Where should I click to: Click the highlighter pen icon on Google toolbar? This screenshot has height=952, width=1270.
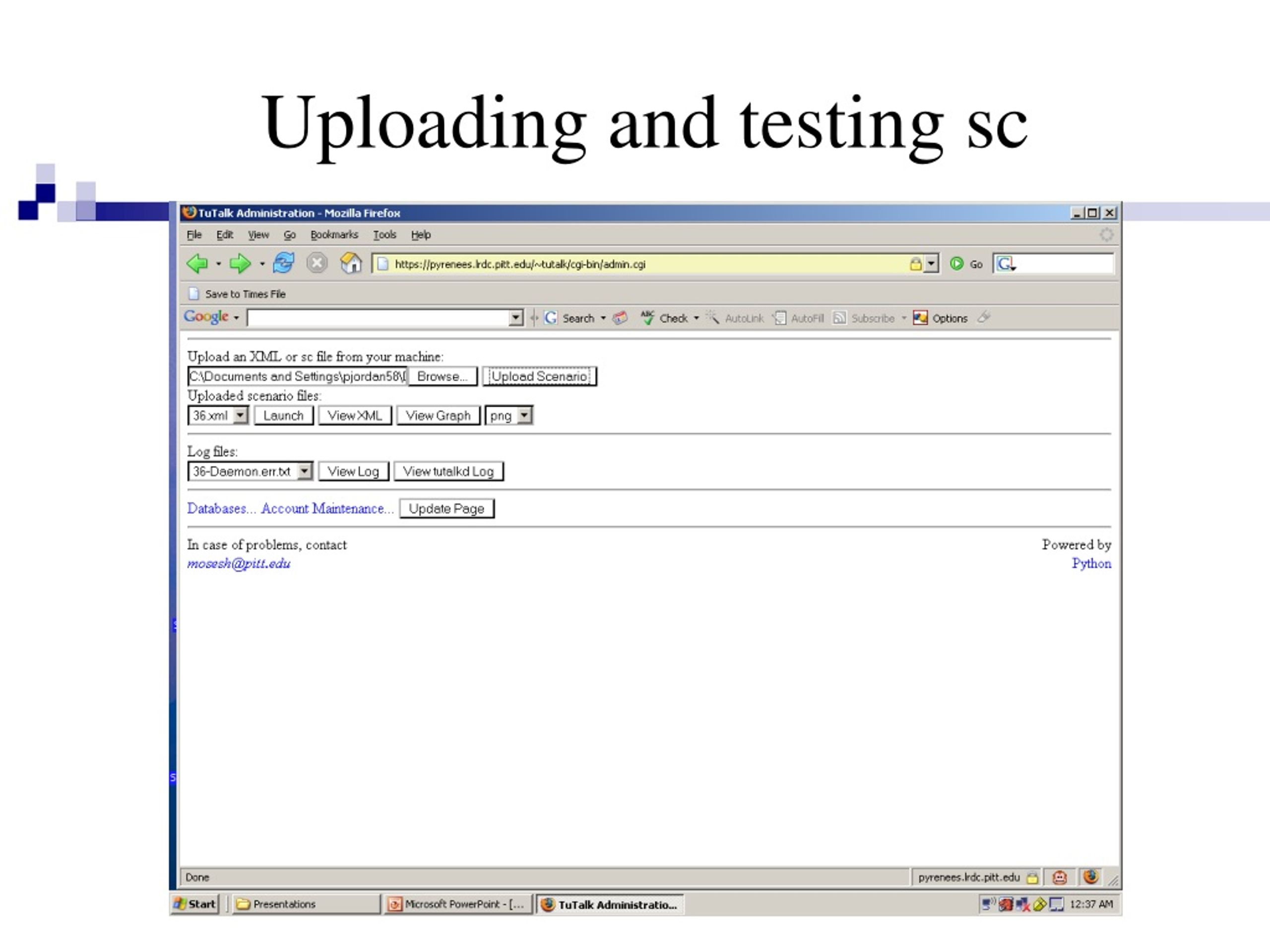(x=983, y=317)
